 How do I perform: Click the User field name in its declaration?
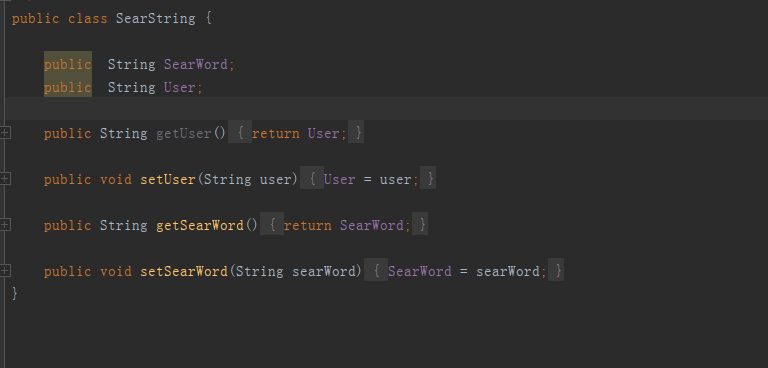click(179, 87)
